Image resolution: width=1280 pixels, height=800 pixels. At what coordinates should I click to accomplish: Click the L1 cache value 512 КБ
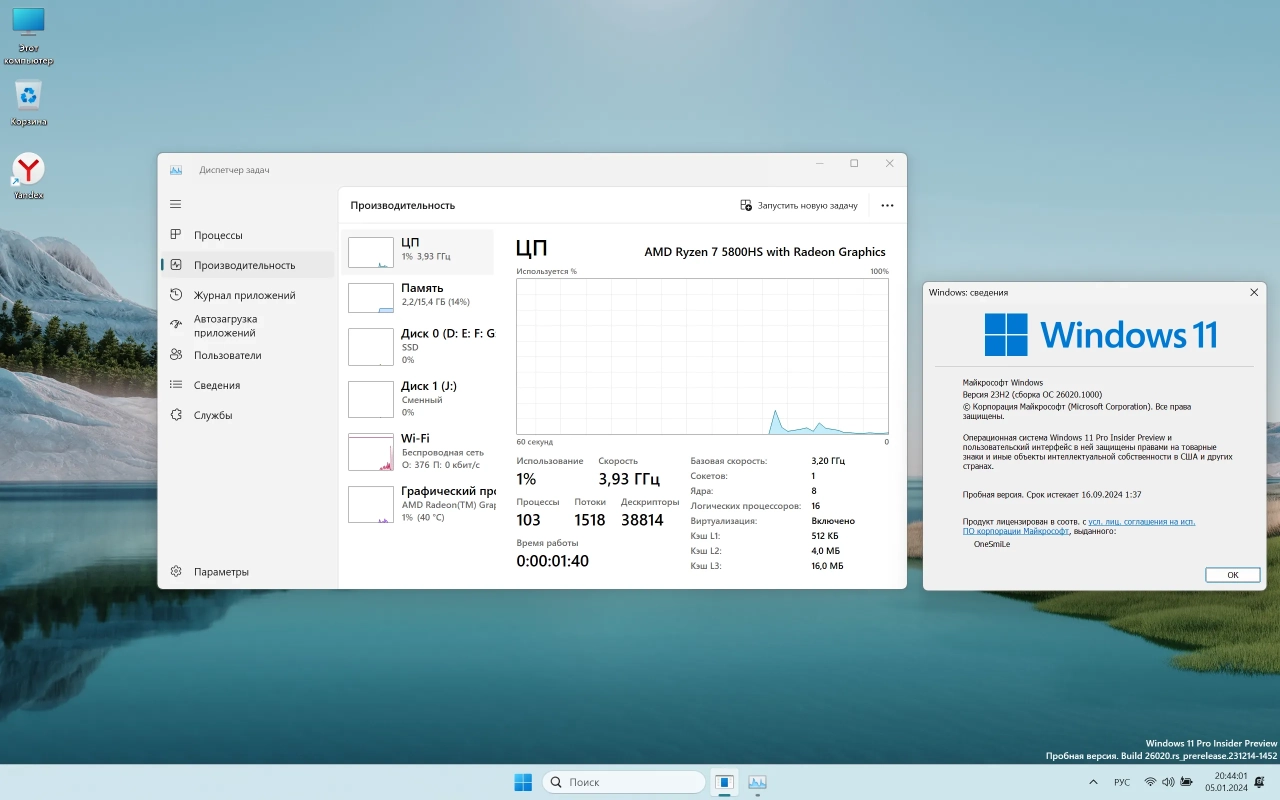click(825, 536)
